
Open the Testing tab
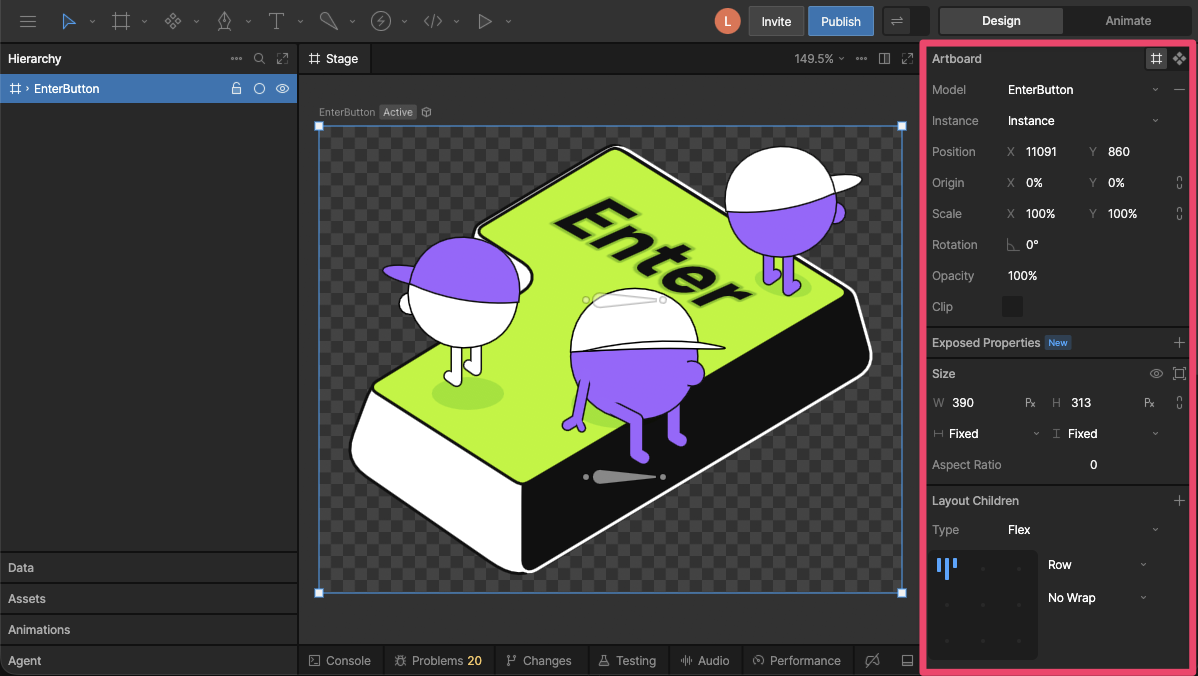pos(627,661)
